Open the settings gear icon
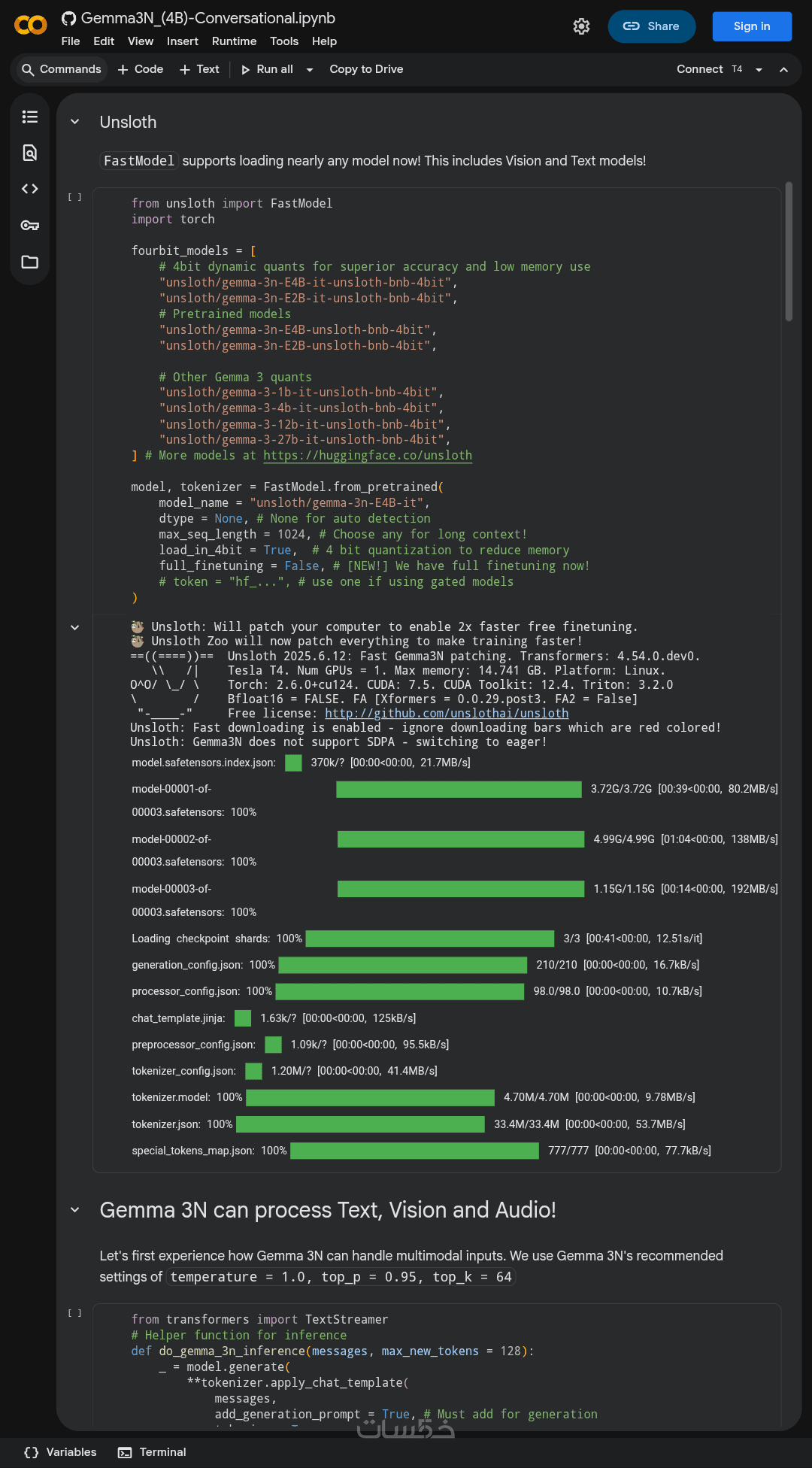812x1468 pixels. 581,26
